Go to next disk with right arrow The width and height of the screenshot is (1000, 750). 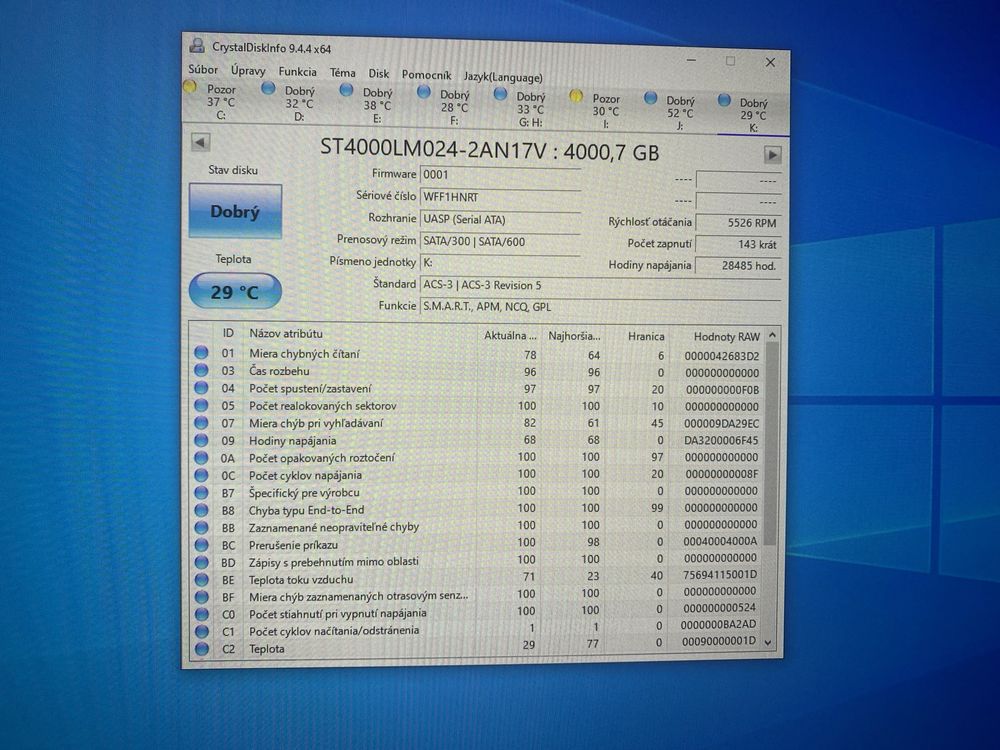click(772, 154)
